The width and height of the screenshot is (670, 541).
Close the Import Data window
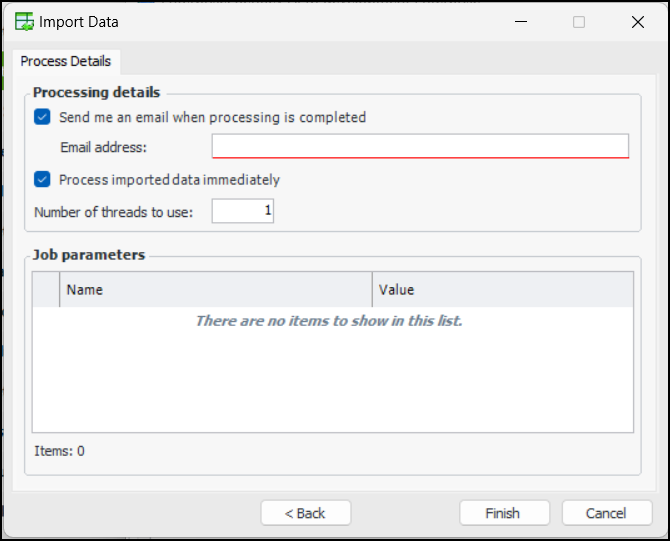click(637, 21)
